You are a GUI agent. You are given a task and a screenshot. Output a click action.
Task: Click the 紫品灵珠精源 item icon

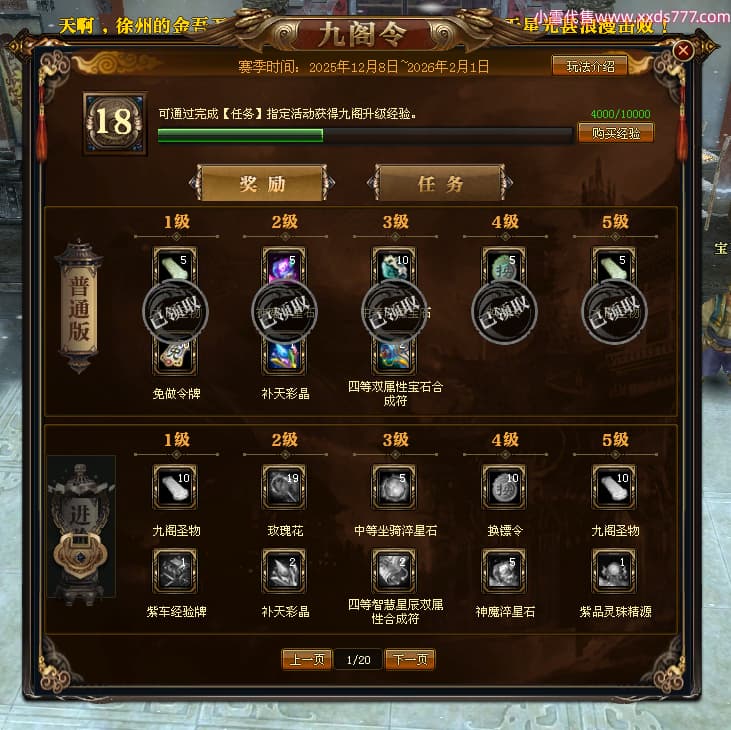point(614,571)
